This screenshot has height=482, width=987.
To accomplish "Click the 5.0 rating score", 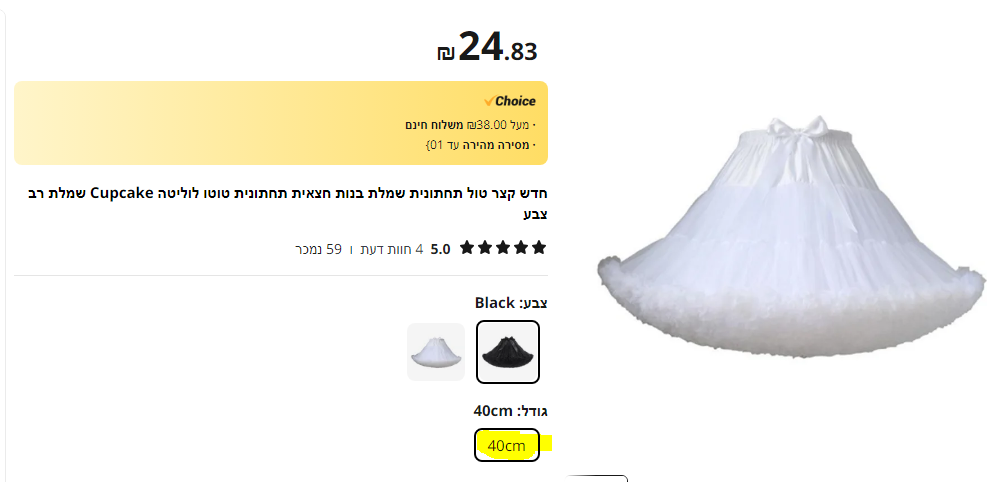I will (x=440, y=249).
